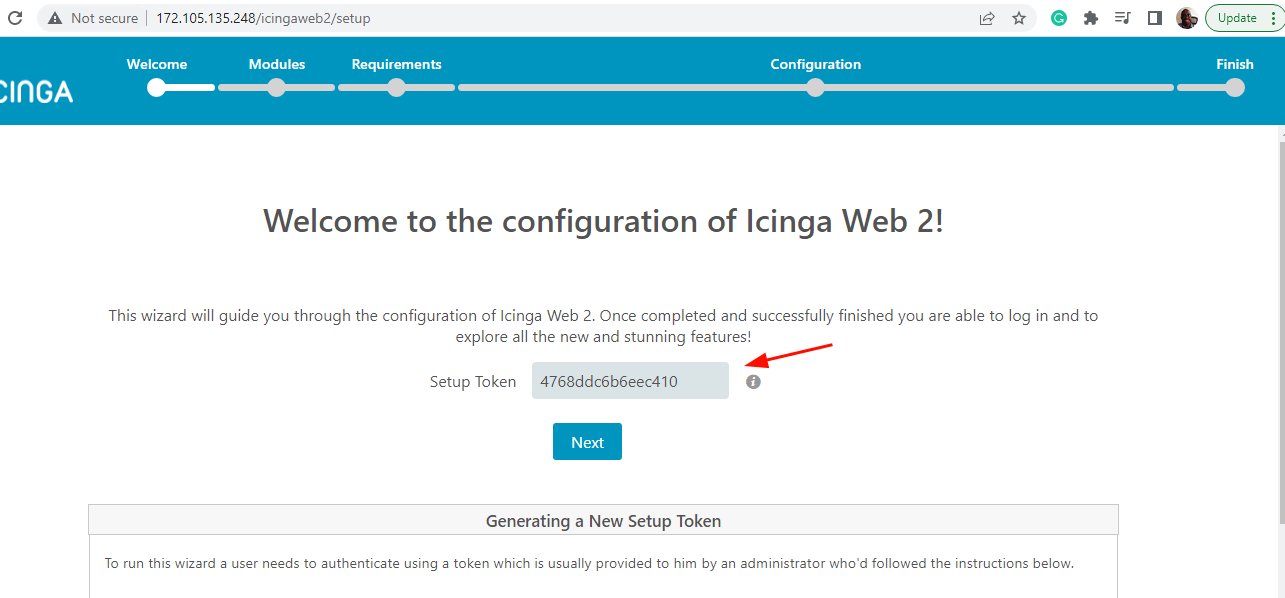Click the Setup Token input field
The image size is (1285, 598).
tap(630, 381)
